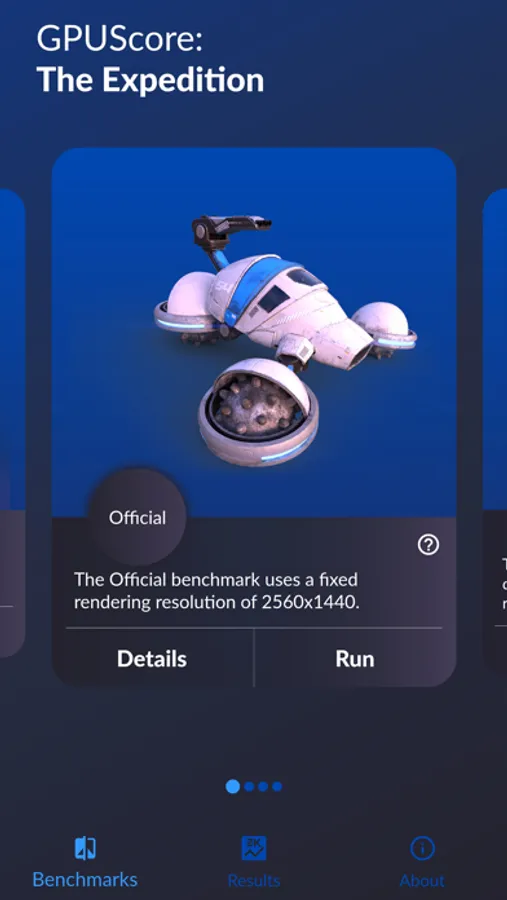This screenshot has width=507, height=900.
Task: Select the first active page indicator dot
Action: pos(233,786)
